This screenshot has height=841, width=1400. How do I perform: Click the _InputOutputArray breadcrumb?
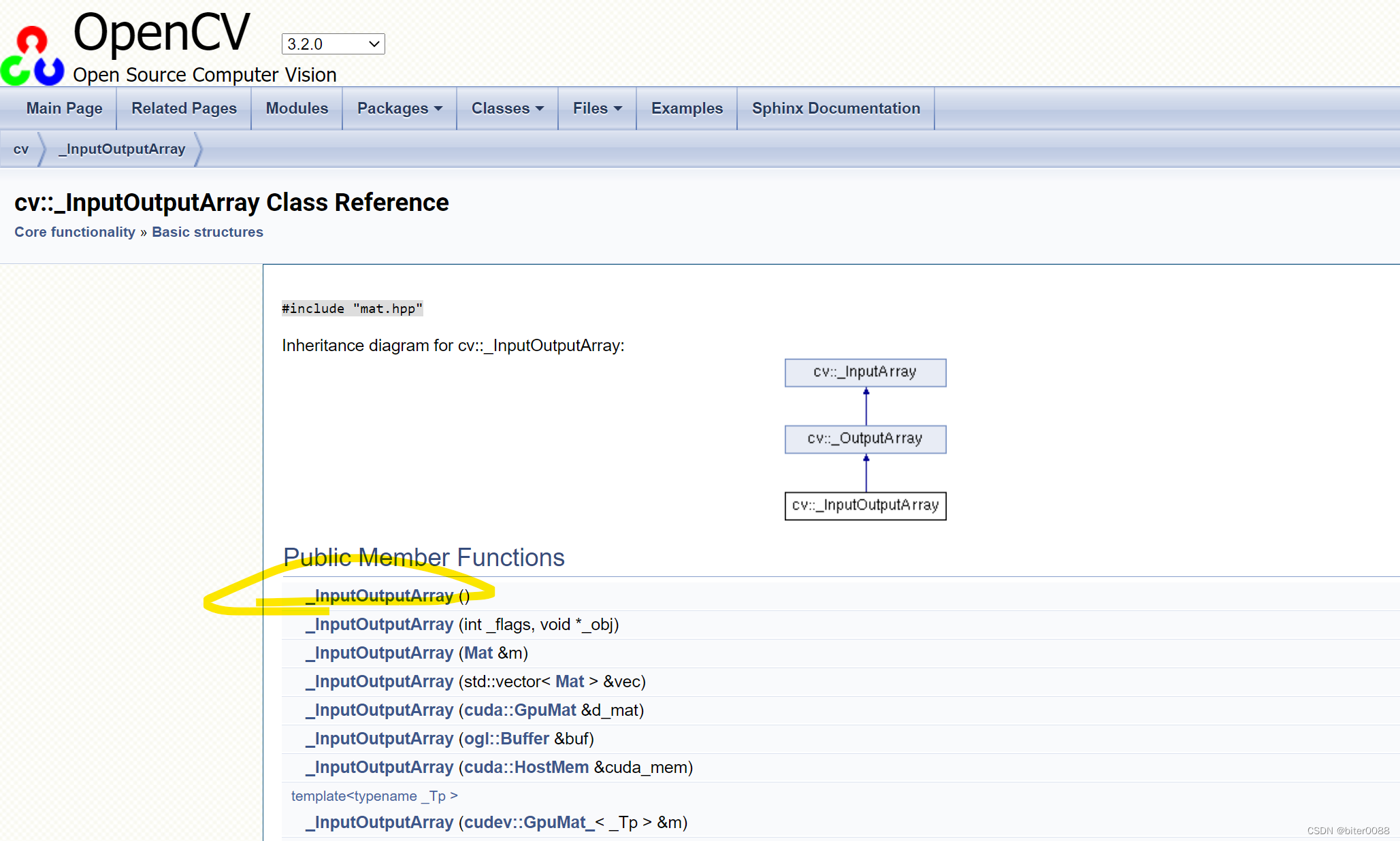point(122,149)
